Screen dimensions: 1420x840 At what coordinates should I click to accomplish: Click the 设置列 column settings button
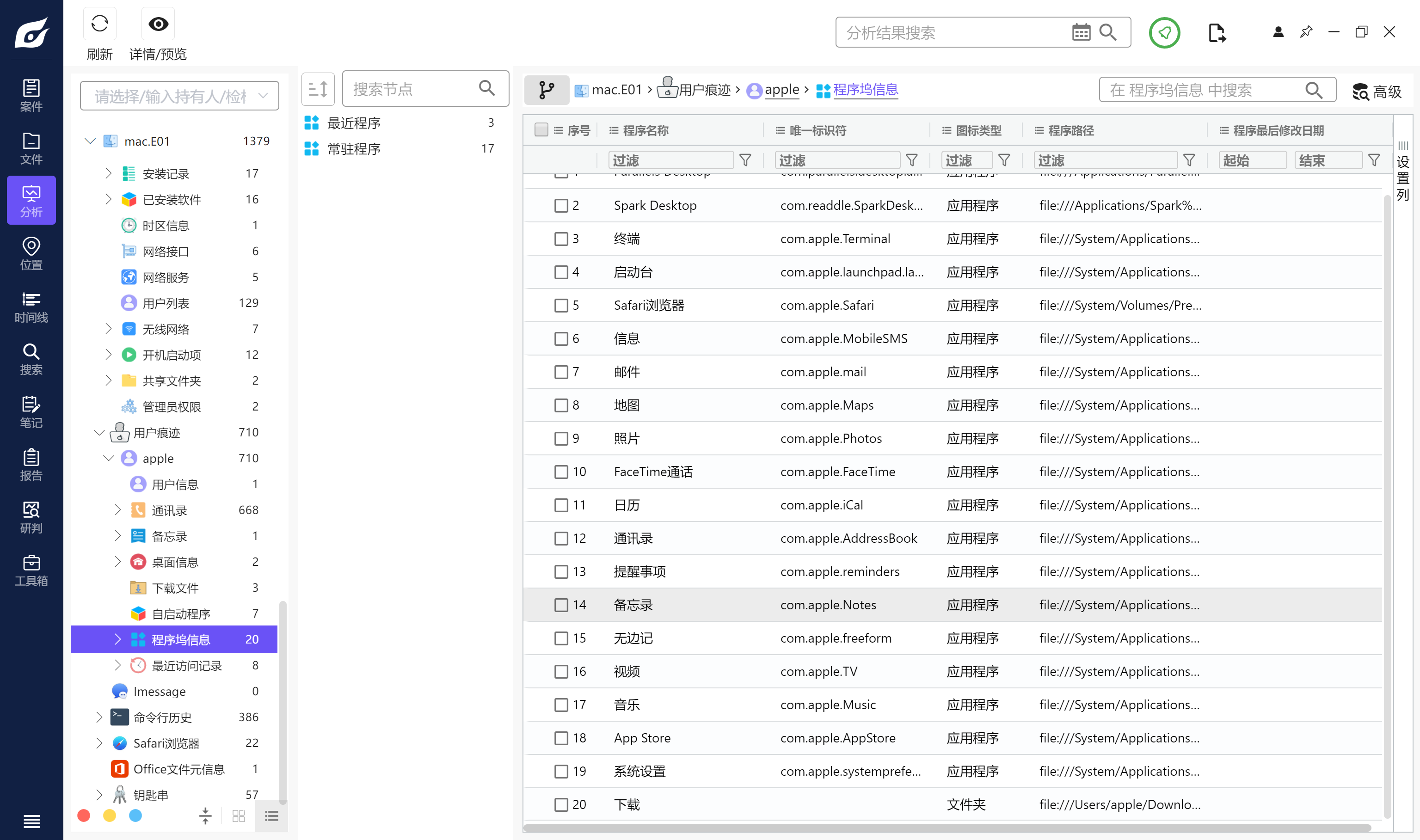pos(1402,171)
